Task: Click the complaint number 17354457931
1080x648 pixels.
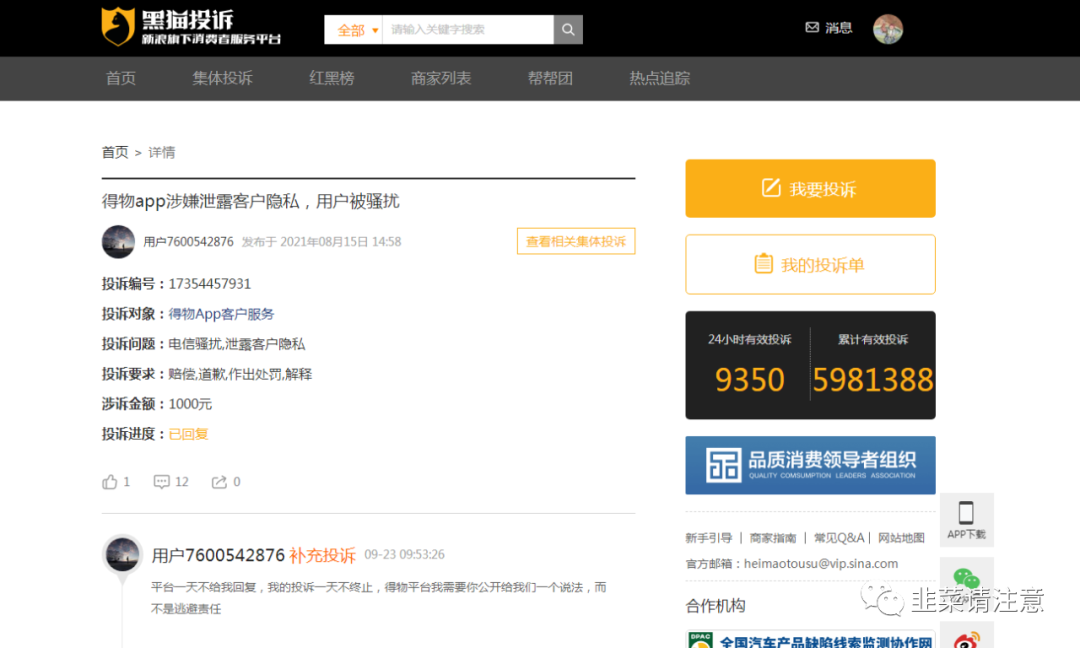Action: pyautogui.click(x=209, y=284)
